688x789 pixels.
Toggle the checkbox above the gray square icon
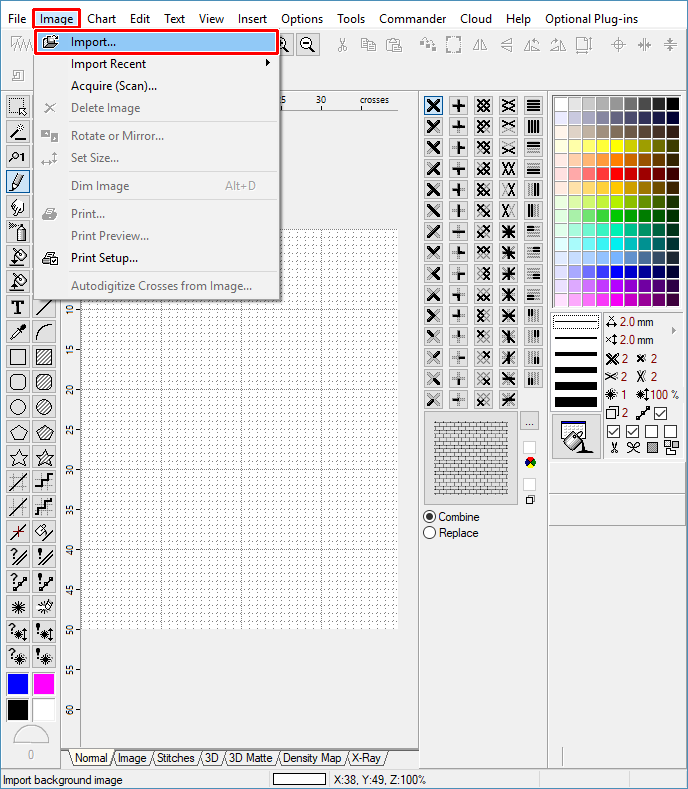pyautogui.click(x=651, y=432)
